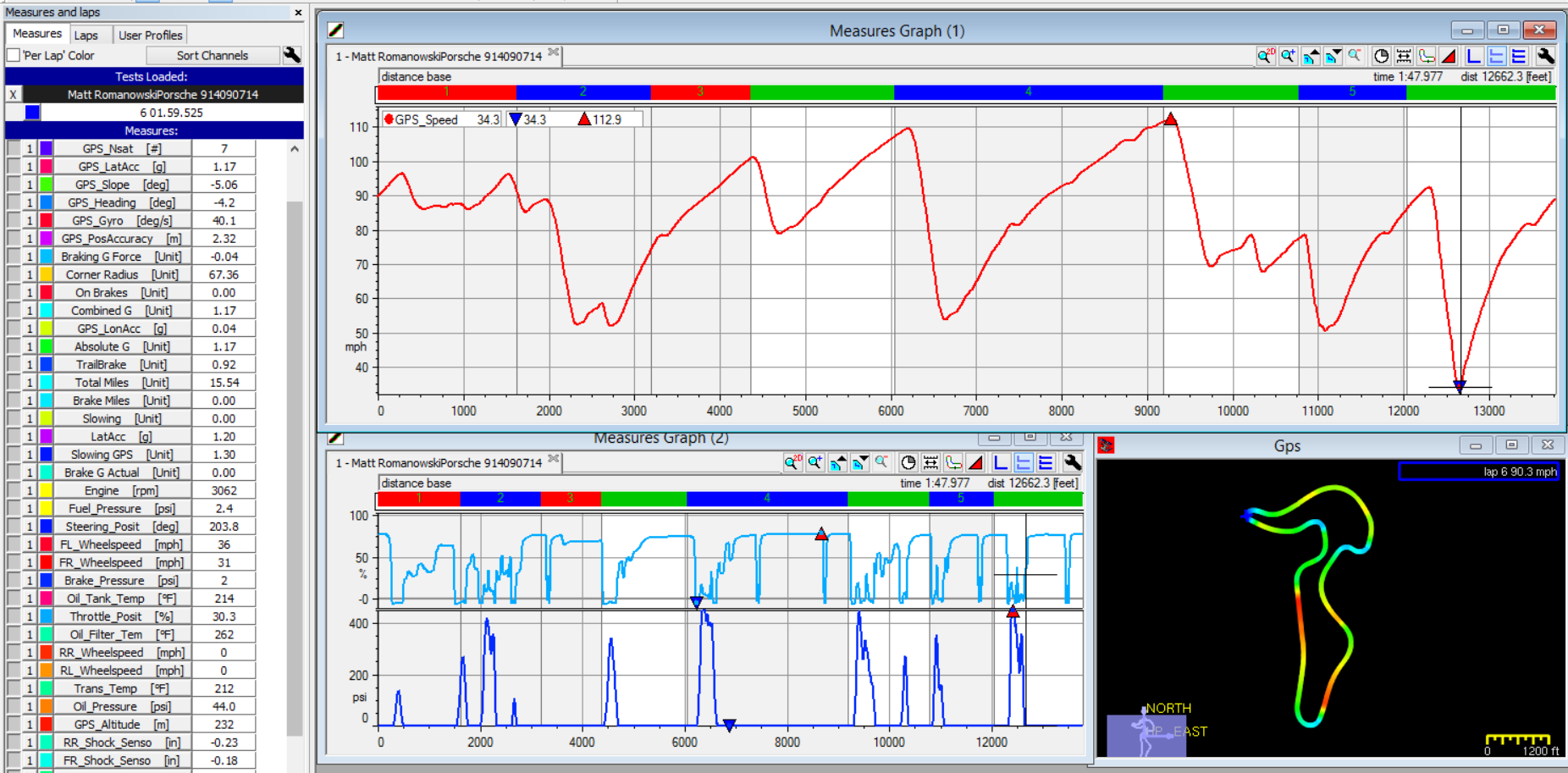Click the track map icon in Measures Graph (1) toolbar

click(1427, 56)
